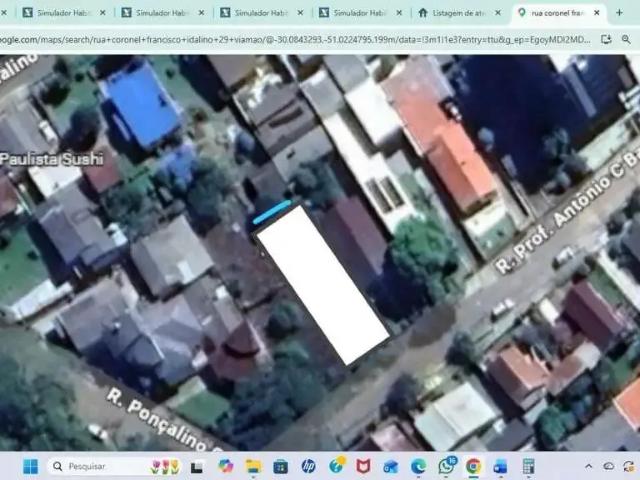The width and height of the screenshot is (640, 480).
Task: Click the Google Maps URL address bar
Action: tap(296, 40)
